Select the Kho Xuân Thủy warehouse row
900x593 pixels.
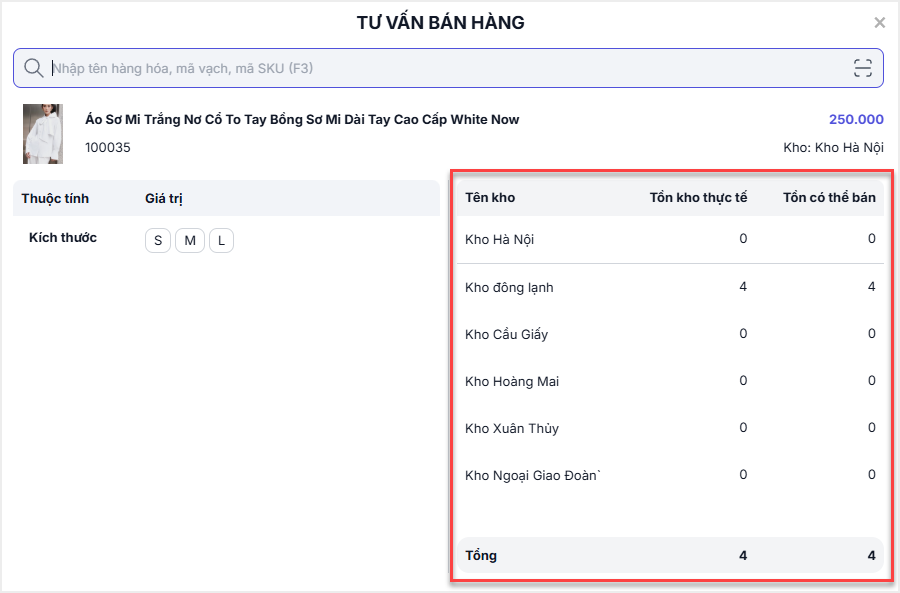[511, 428]
